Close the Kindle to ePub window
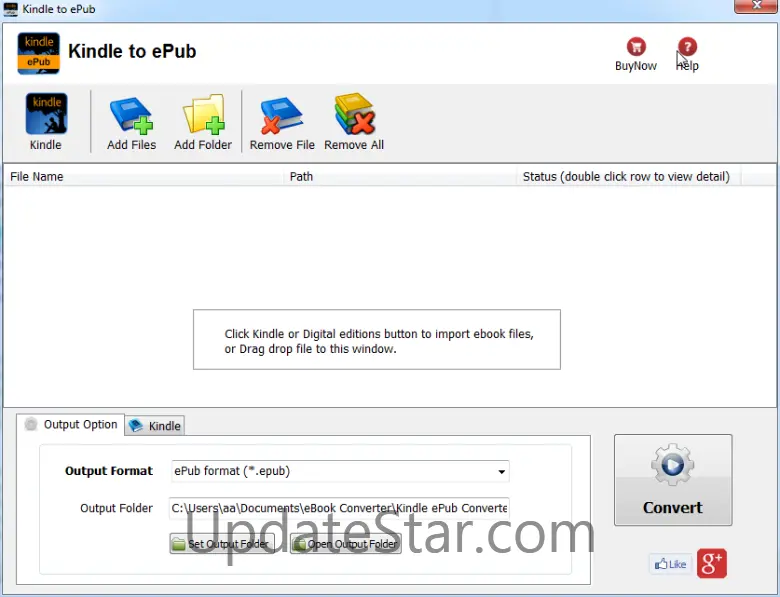780x597 pixels. click(756, 5)
